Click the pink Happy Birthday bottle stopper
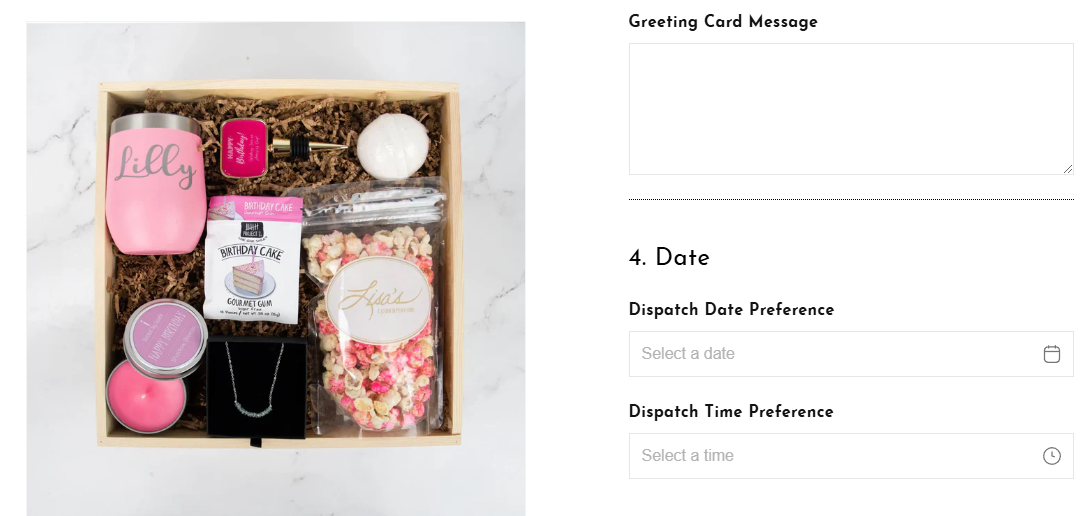Screen dimensions: 1091x516 pos(244,148)
